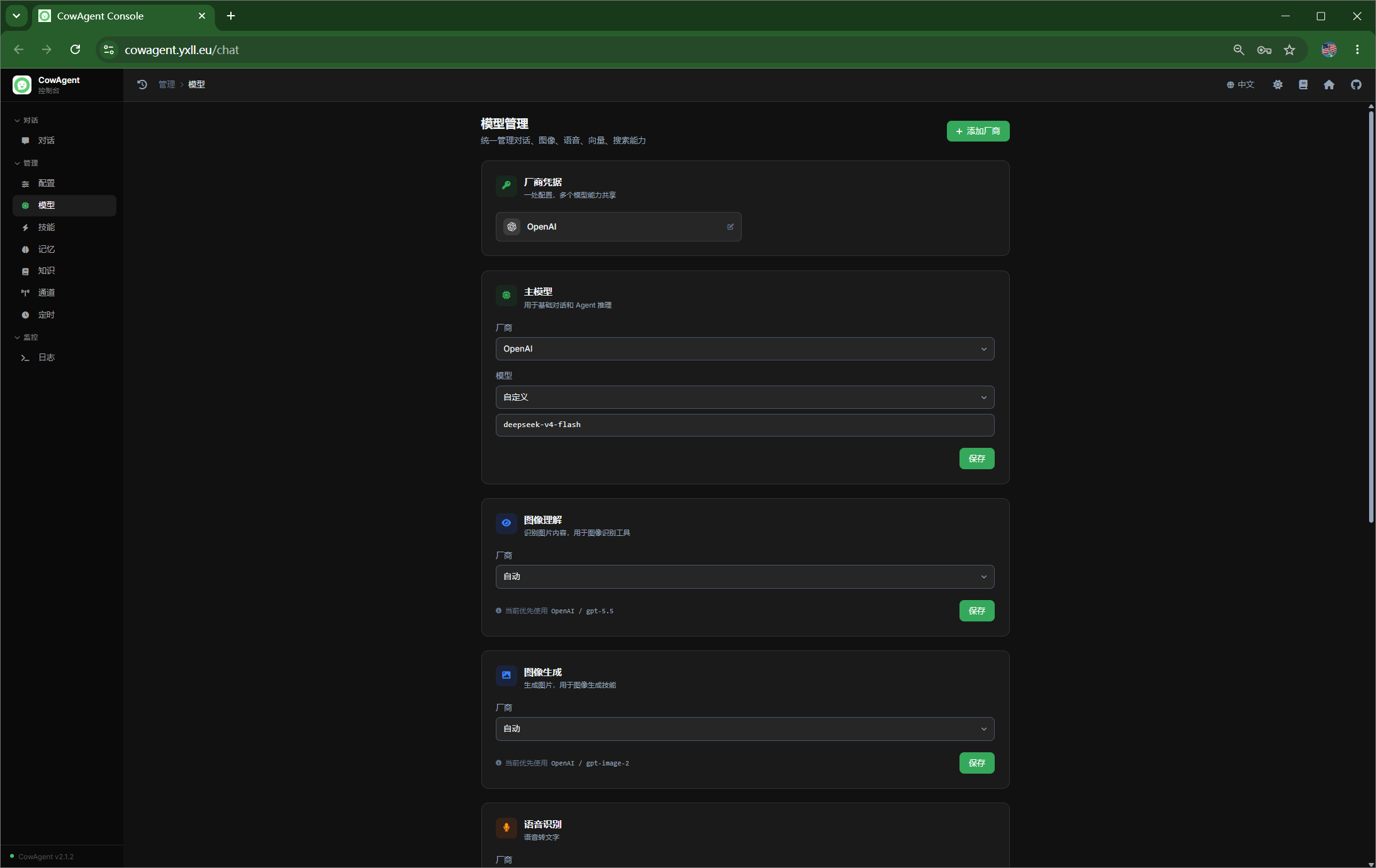Close the CowAgent Console tab

click(202, 16)
